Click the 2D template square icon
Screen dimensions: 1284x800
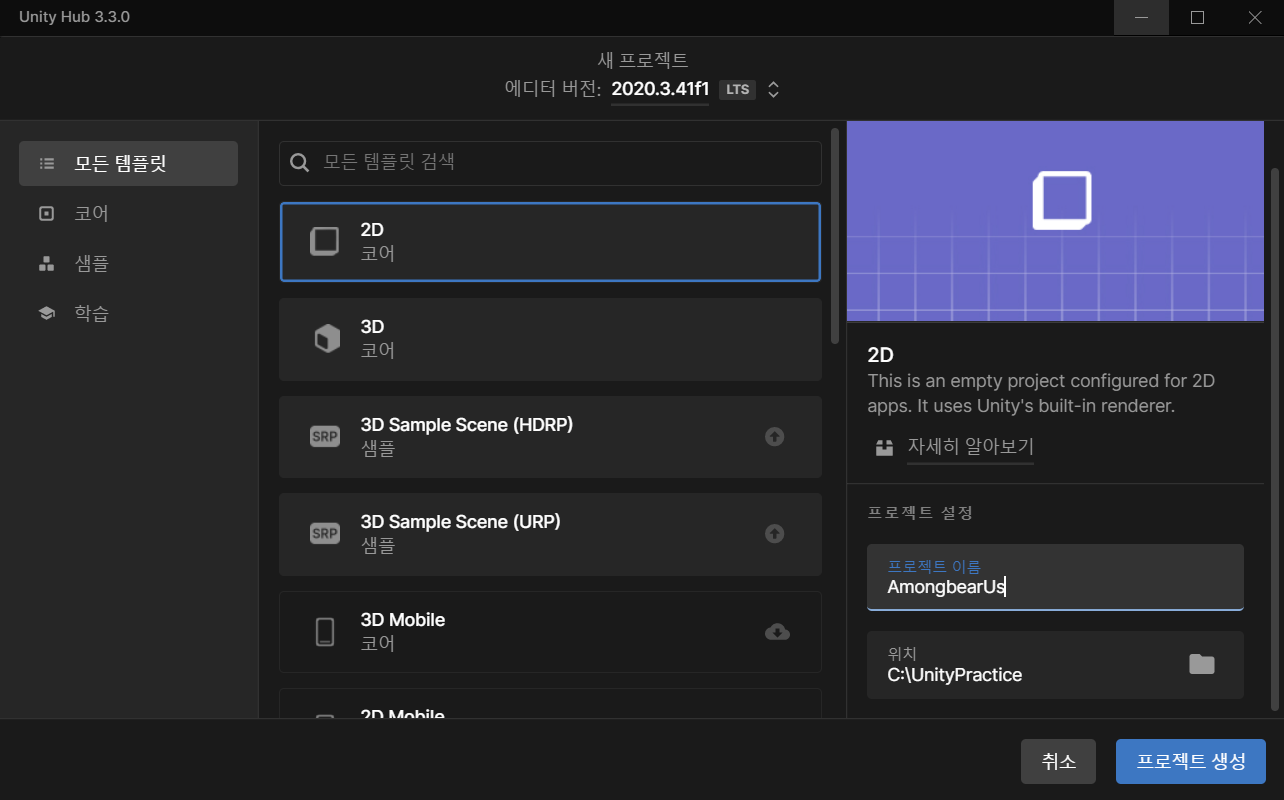(x=325, y=242)
